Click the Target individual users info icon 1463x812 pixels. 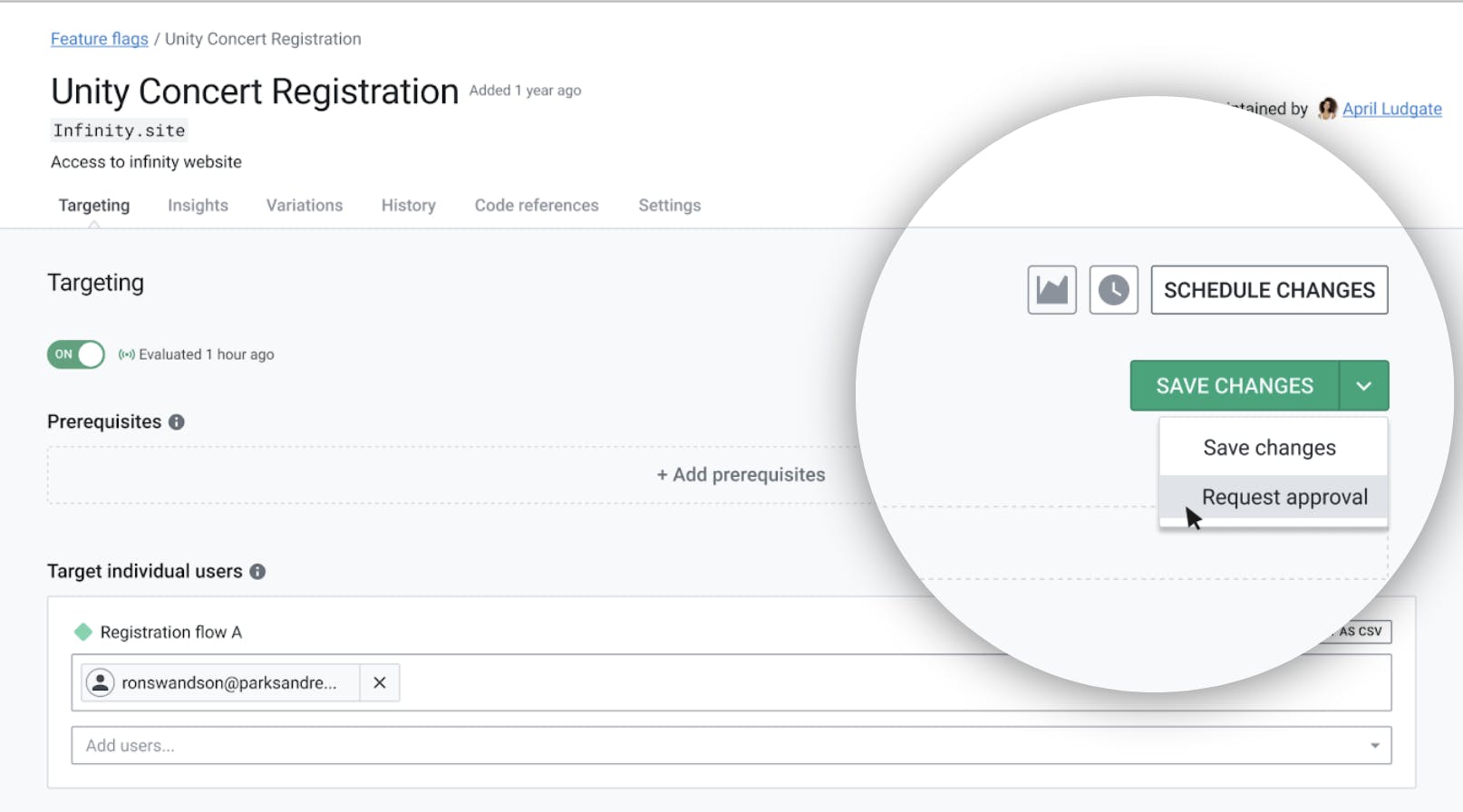[257, 572]
